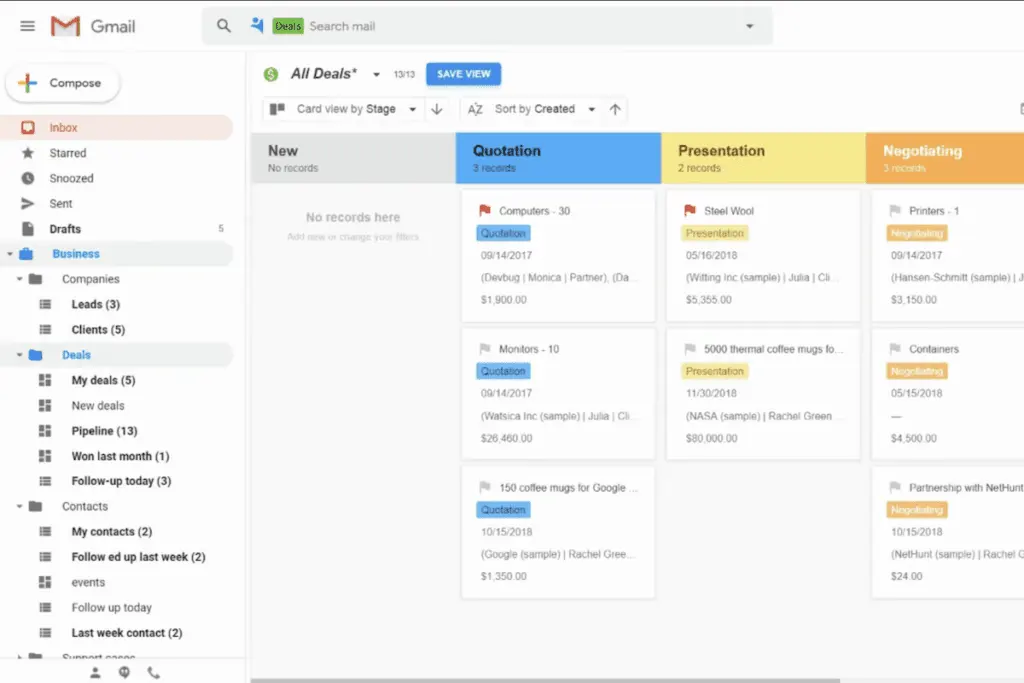Open My deals (5) view

pyautogui.click(x=103, y=380)
